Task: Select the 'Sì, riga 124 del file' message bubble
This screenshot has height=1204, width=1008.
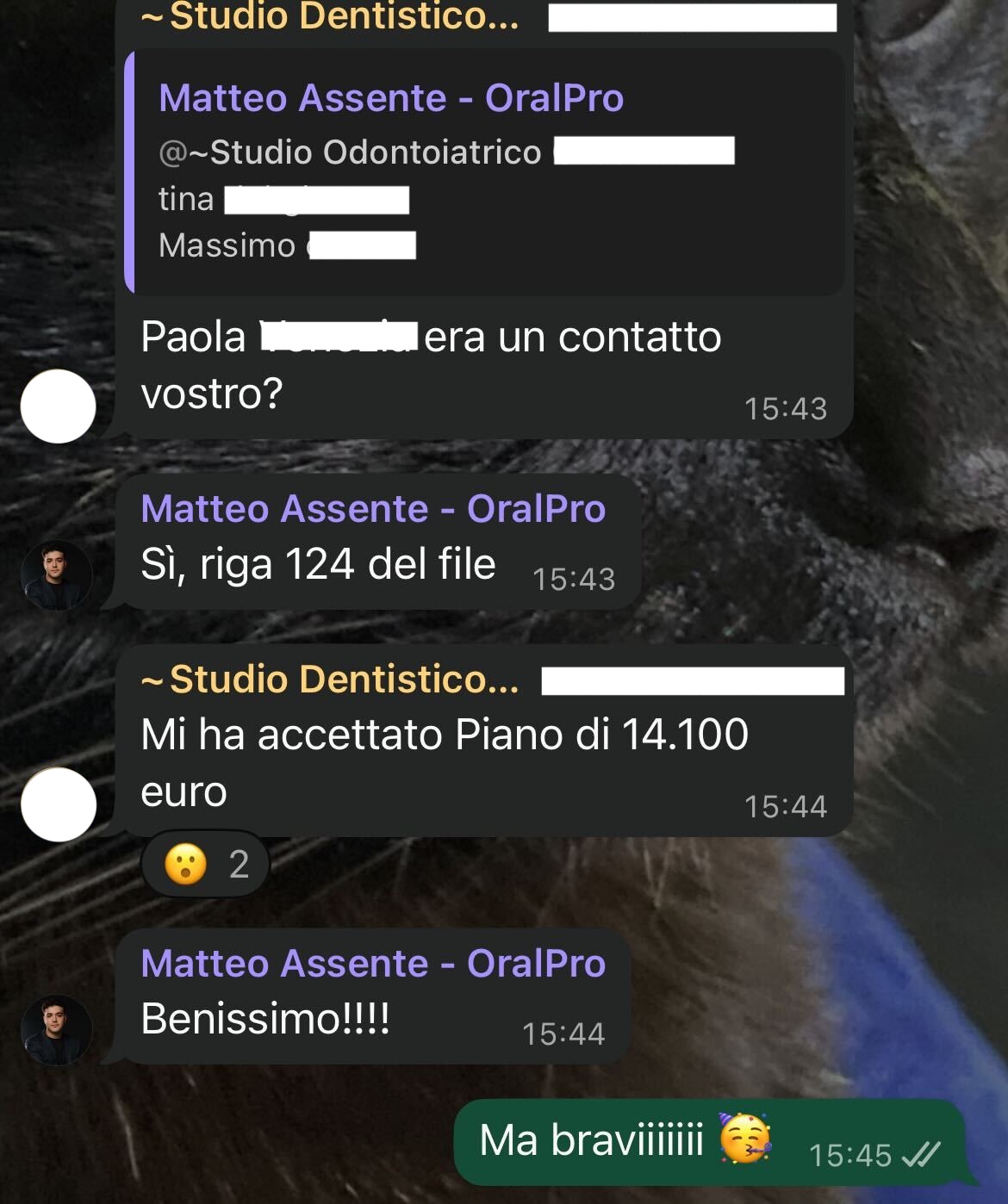Action: (378, 543)
